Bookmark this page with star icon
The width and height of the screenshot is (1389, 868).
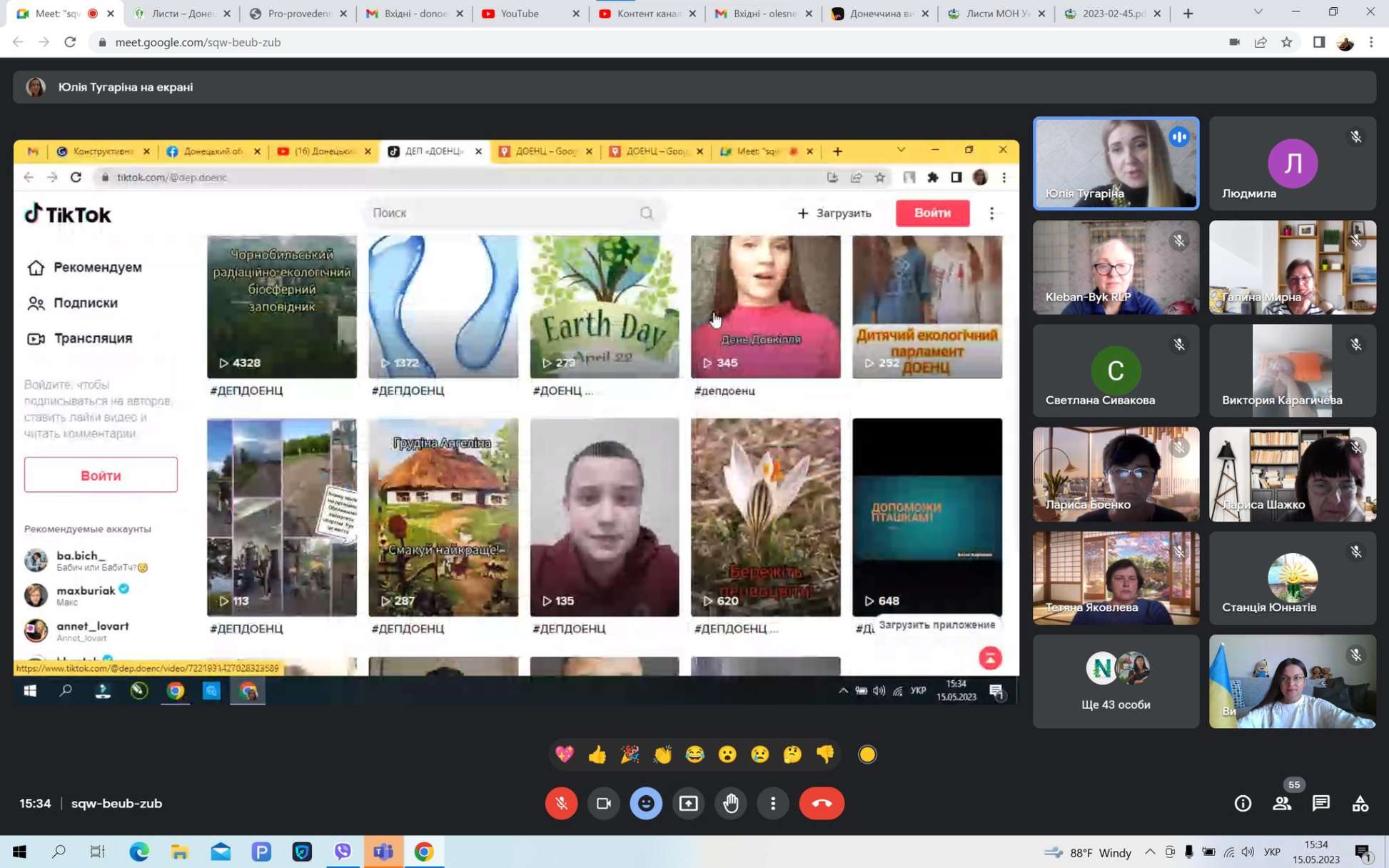click(1286, 42)
